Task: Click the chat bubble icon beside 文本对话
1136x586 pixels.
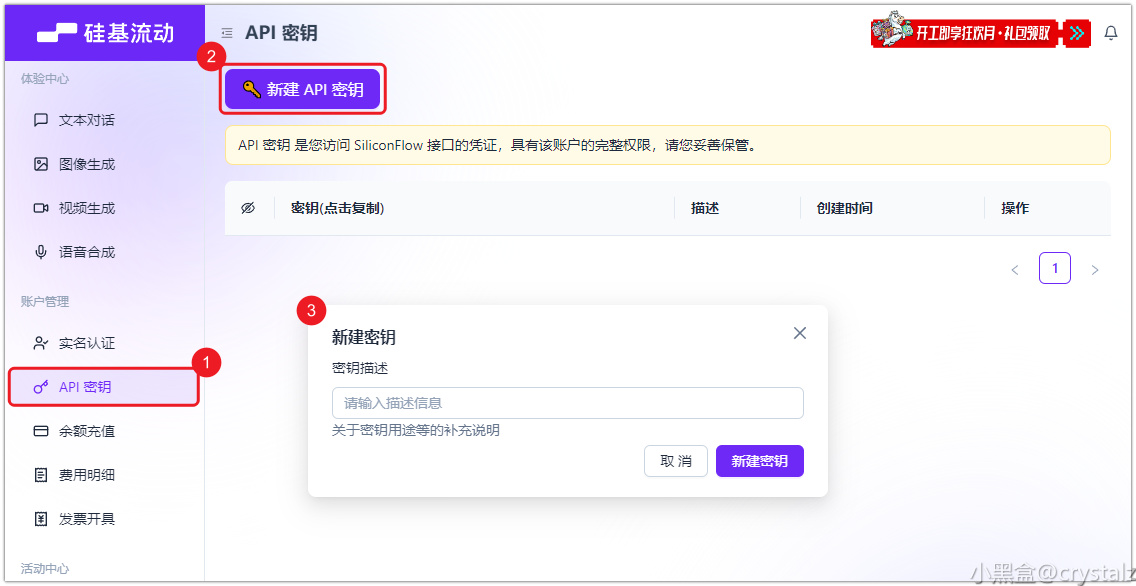Action: [x=41, y=120]
